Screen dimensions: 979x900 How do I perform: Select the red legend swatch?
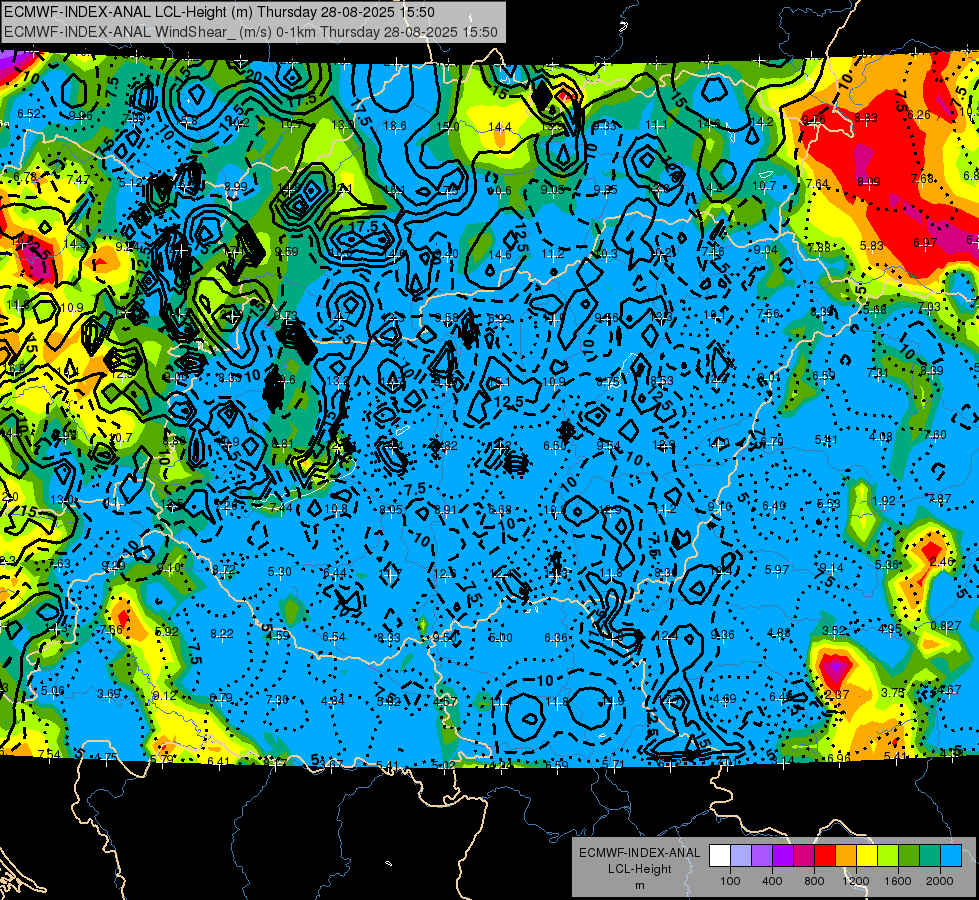[825, 856]
